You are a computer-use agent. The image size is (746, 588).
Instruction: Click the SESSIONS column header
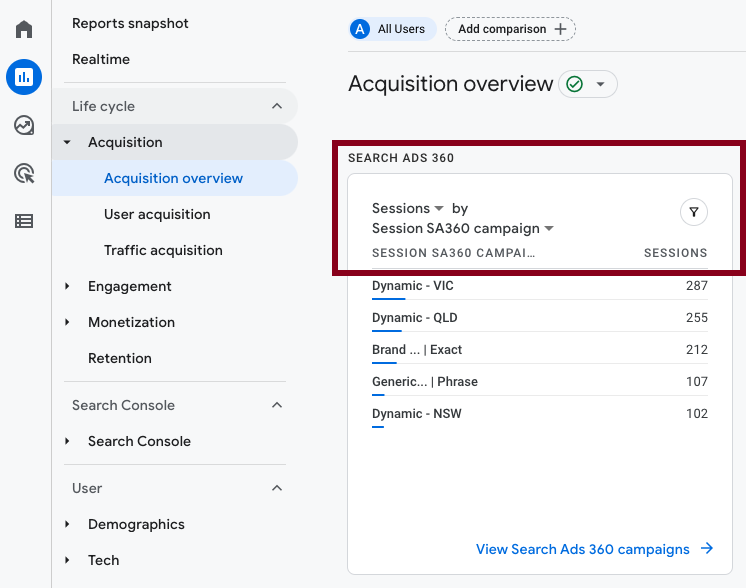point(676,253)
